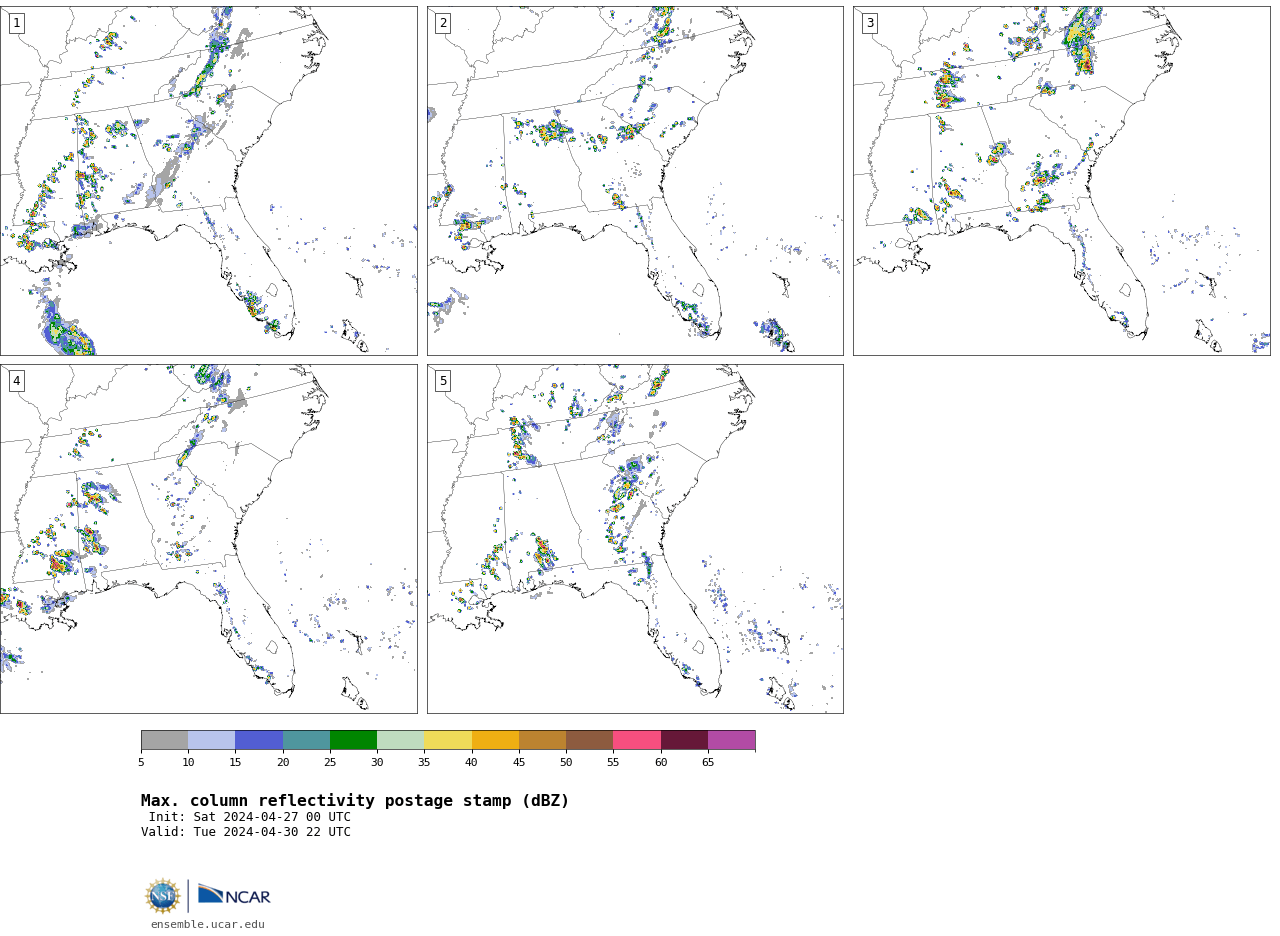1280x936 pixels.
Task: Click the ensemble.ucar.edu text
Action: point(208,925)
